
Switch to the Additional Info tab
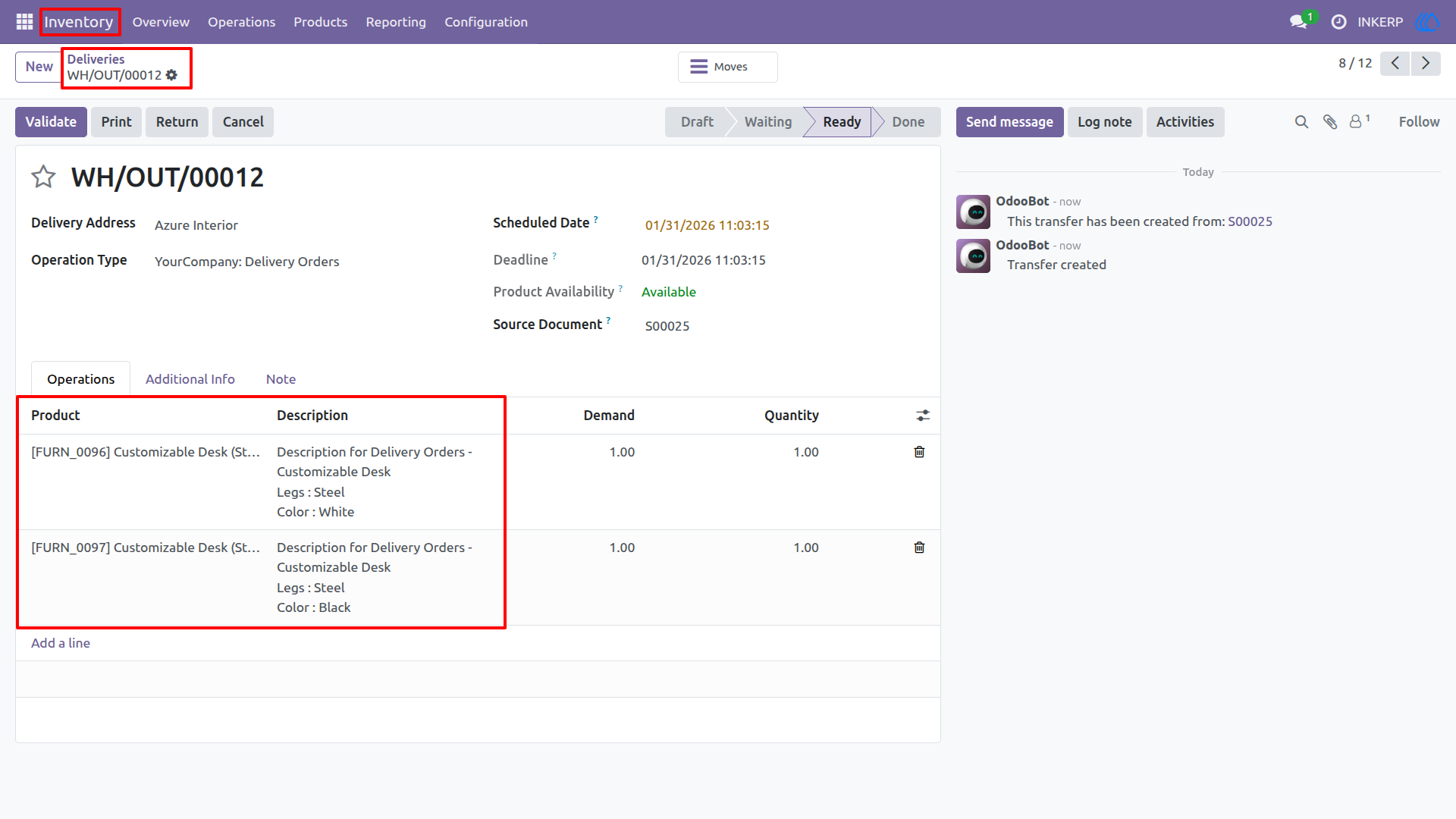[x=190, y=379]
